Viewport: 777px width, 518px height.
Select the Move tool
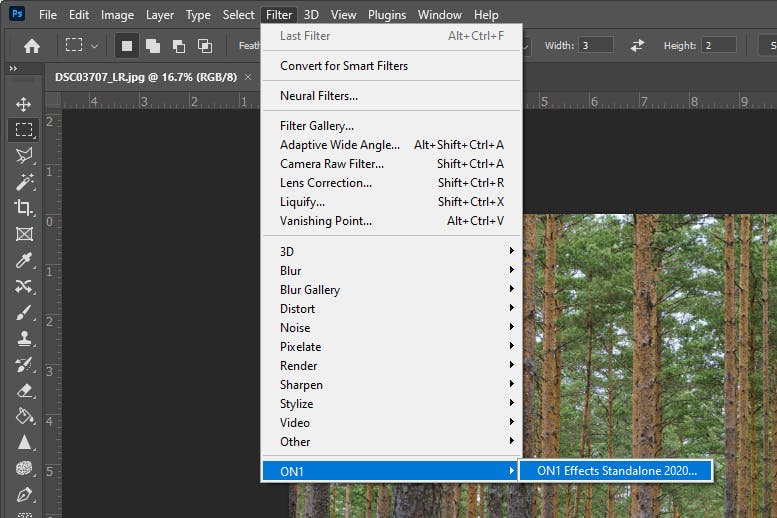pos(23,104)
